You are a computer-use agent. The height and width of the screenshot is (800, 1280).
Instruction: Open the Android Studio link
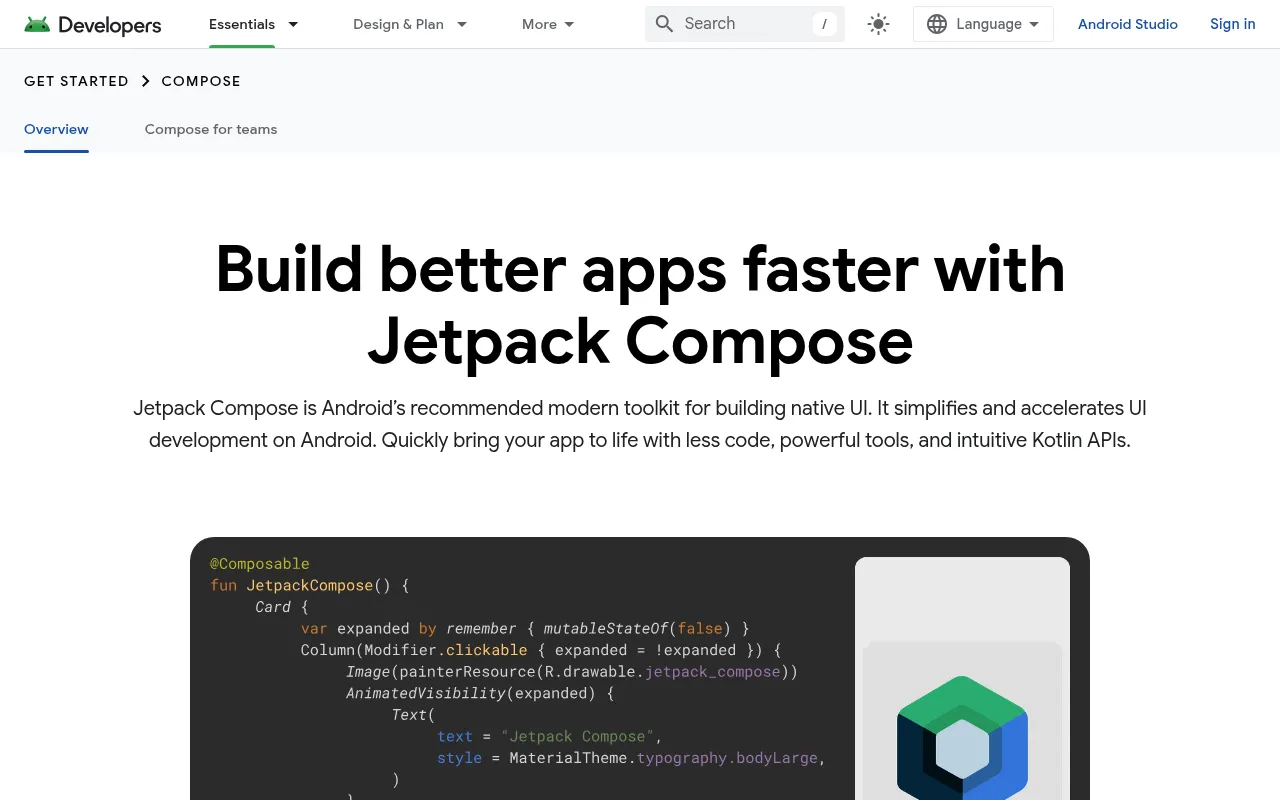tap(1127, 24)
